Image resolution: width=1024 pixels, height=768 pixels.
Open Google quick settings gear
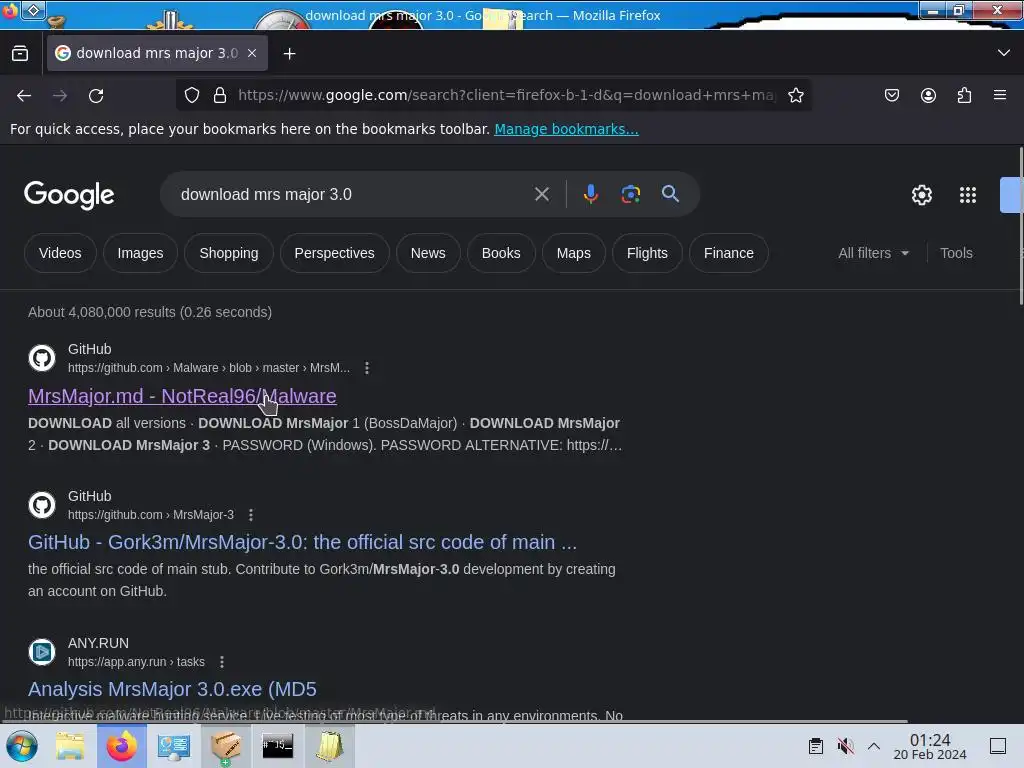(x=921, y=195)
